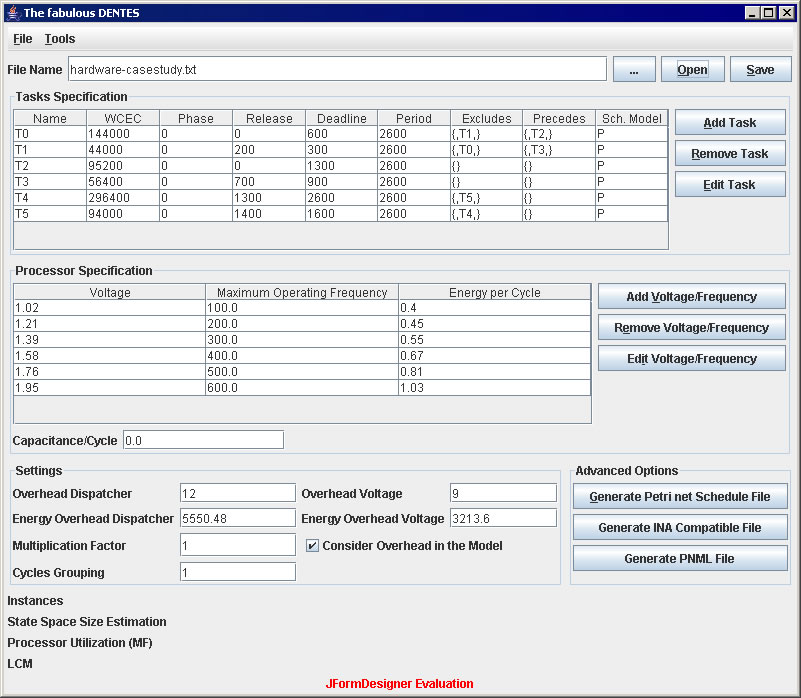Click Maximum Operating Frequency column header
Image resolution: width=801 pixels, height=698 pixels.
point(302,292)
